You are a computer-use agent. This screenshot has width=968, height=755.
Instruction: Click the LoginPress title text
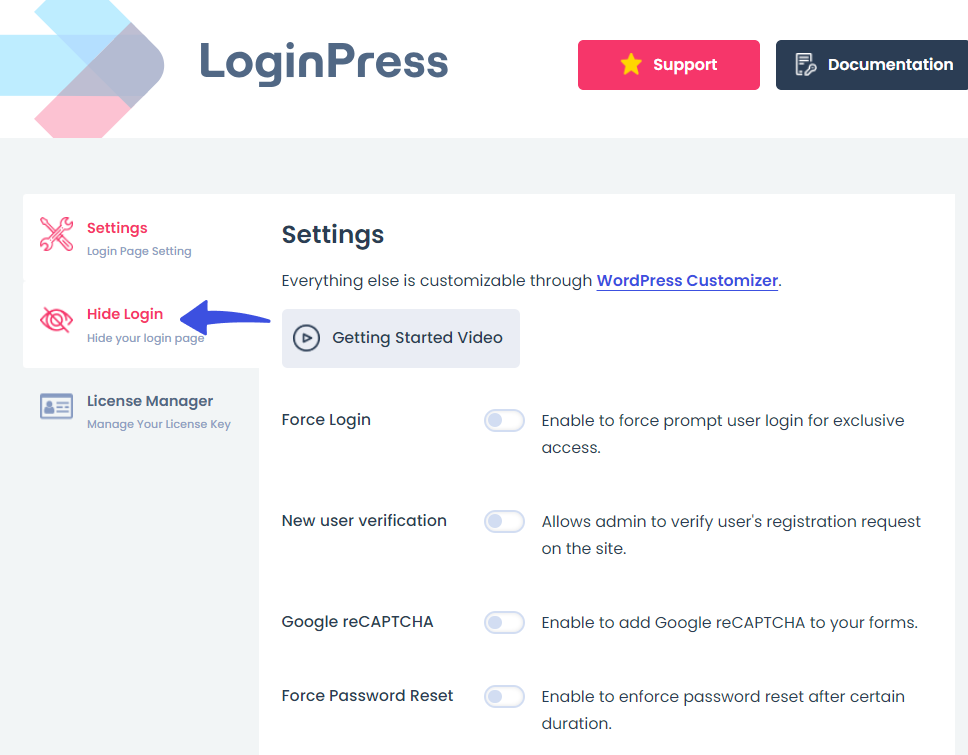point(324,62)
